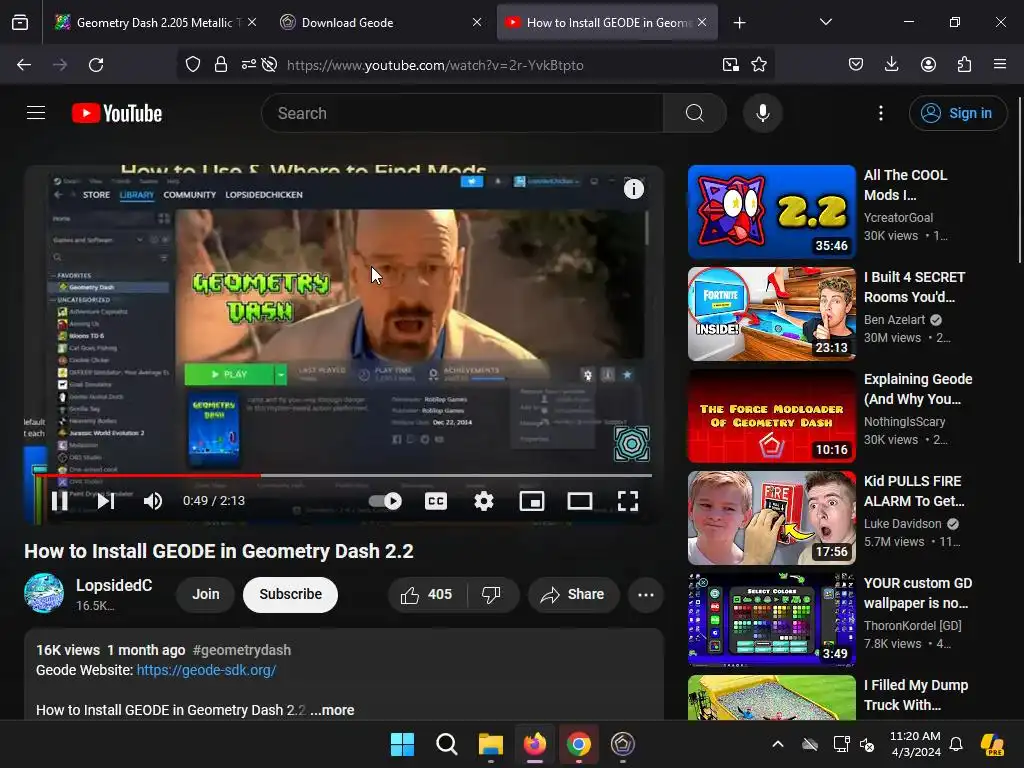Click the autoplay blocked icon in address bar
Screen dimensions: 1024x768
tap(269, 65)
